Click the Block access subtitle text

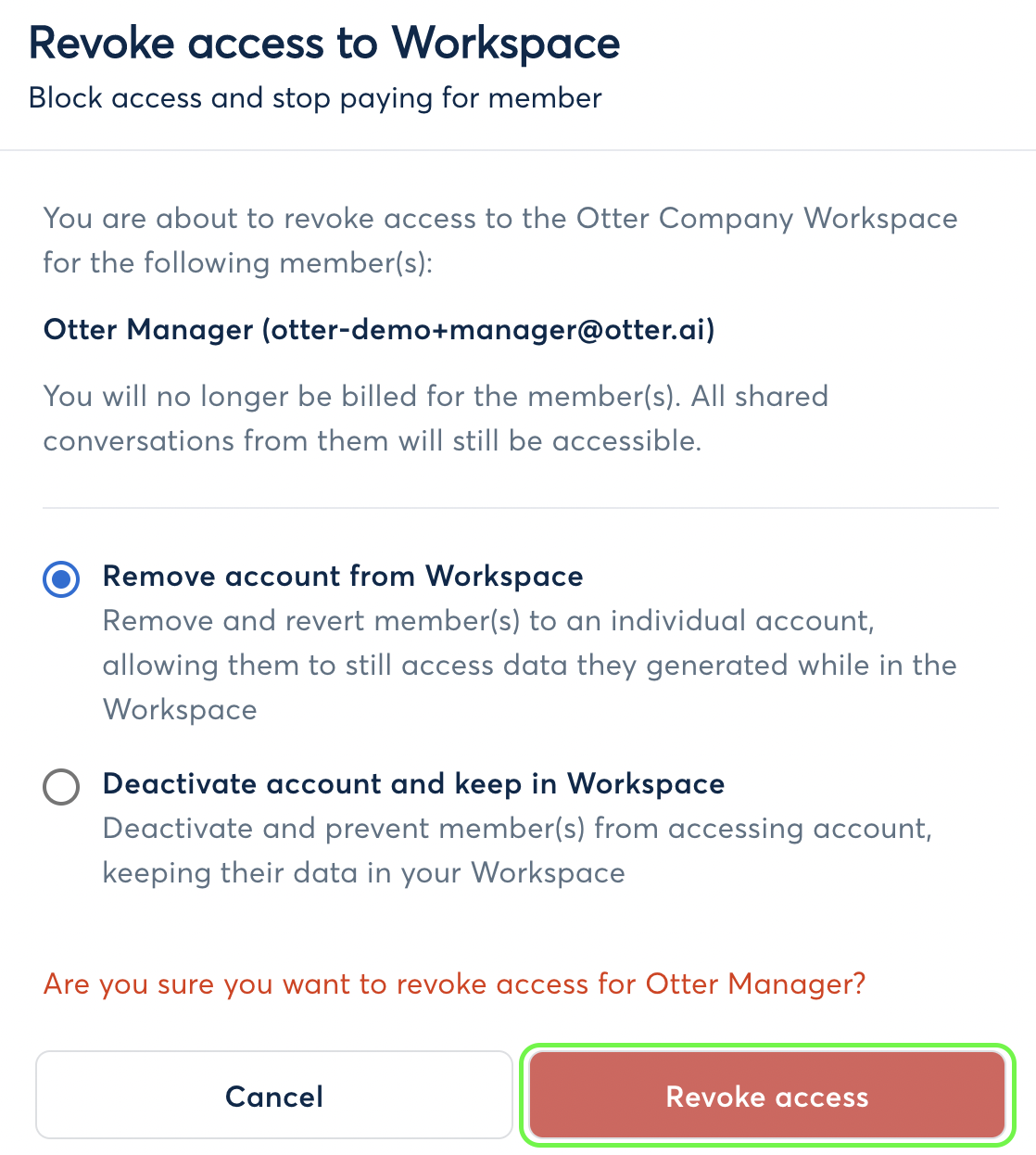[x=316, y=97]
